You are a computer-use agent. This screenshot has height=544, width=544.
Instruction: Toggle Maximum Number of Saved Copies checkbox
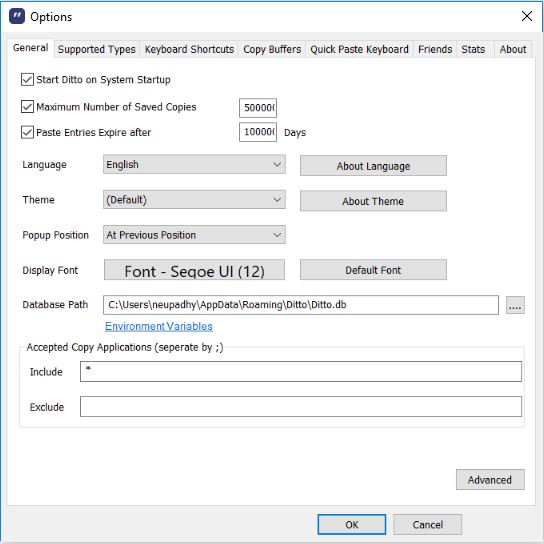pos(27,107)
